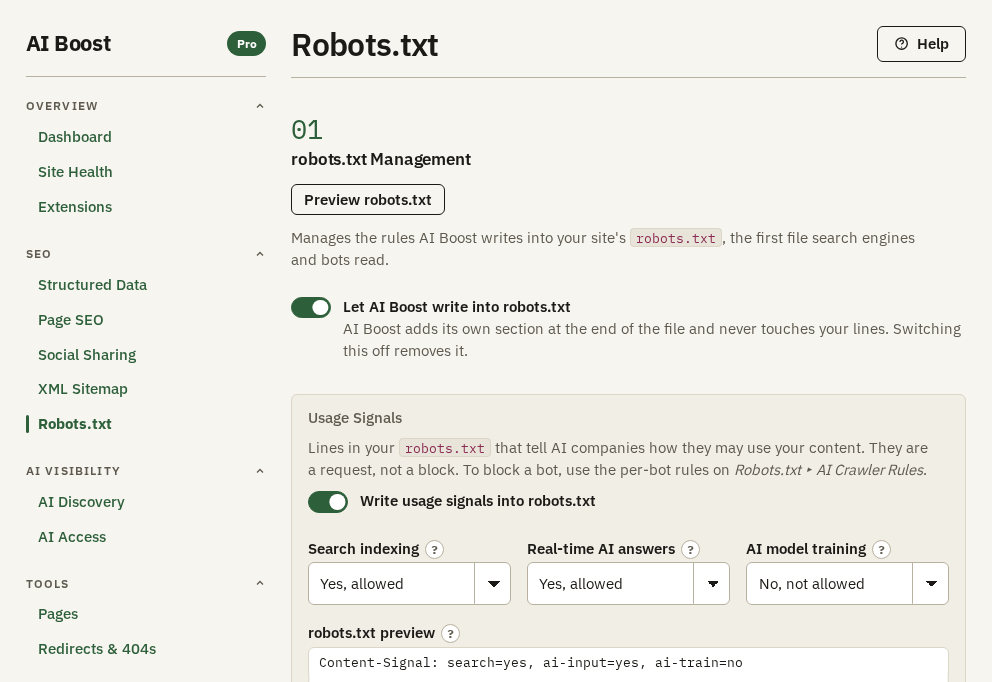The width and height of the screenshot is (992, 682).
Task: Open the Search indexing dropdown
Action: 409,583
